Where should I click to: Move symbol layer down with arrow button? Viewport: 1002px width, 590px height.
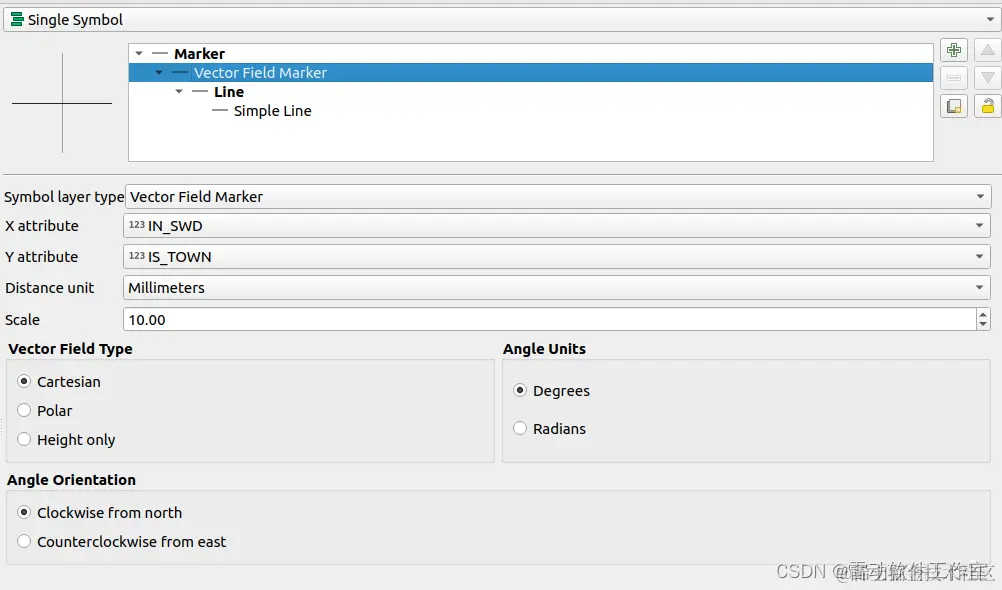987,78
